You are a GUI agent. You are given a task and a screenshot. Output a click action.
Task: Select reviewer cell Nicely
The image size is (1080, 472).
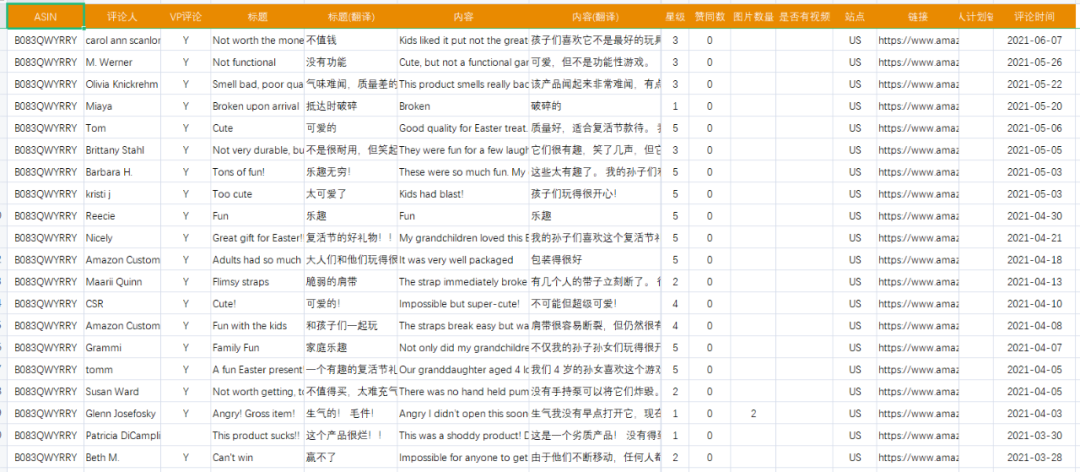[x=122, y=238]
